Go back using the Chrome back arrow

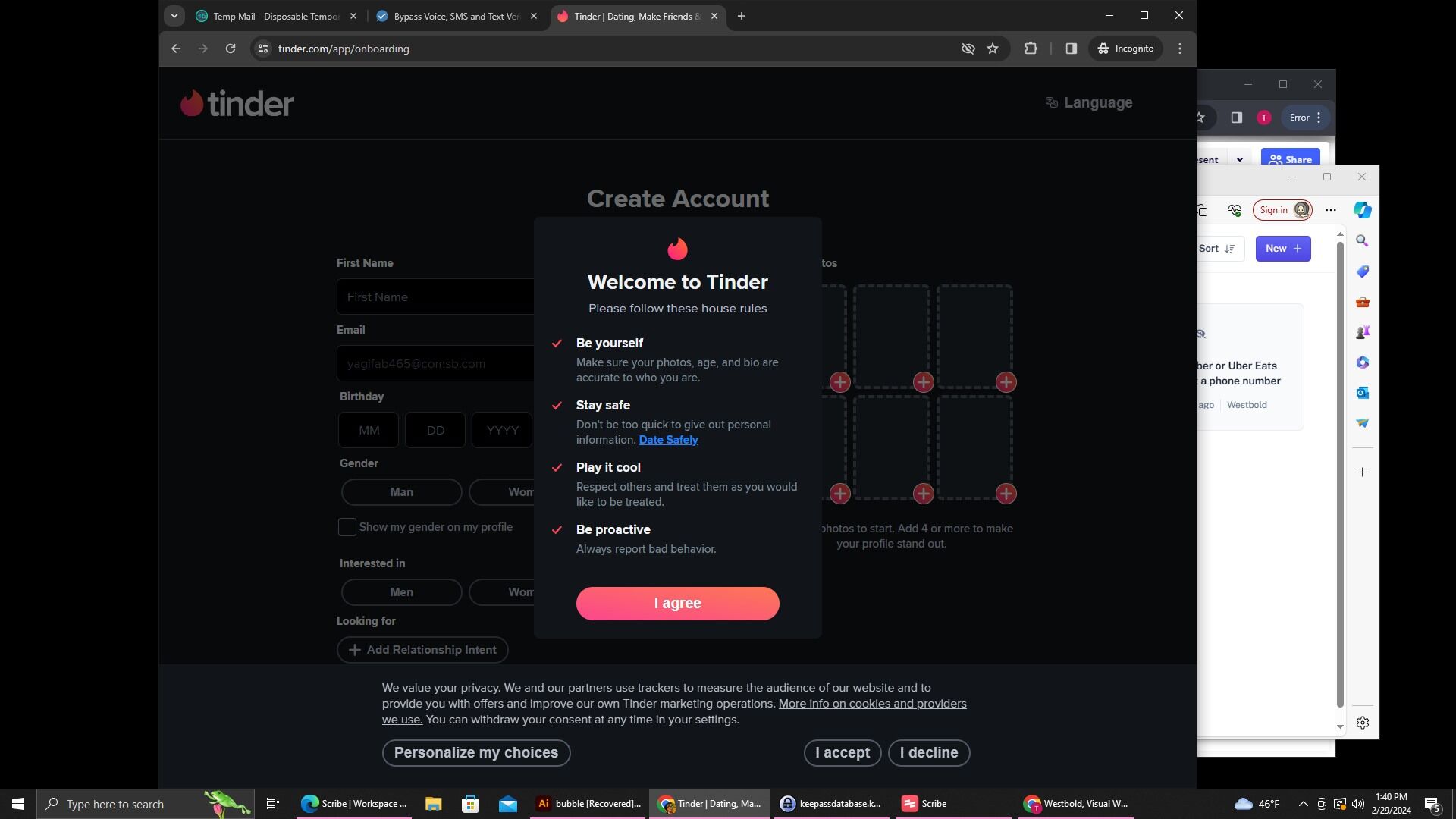[176, 49]
